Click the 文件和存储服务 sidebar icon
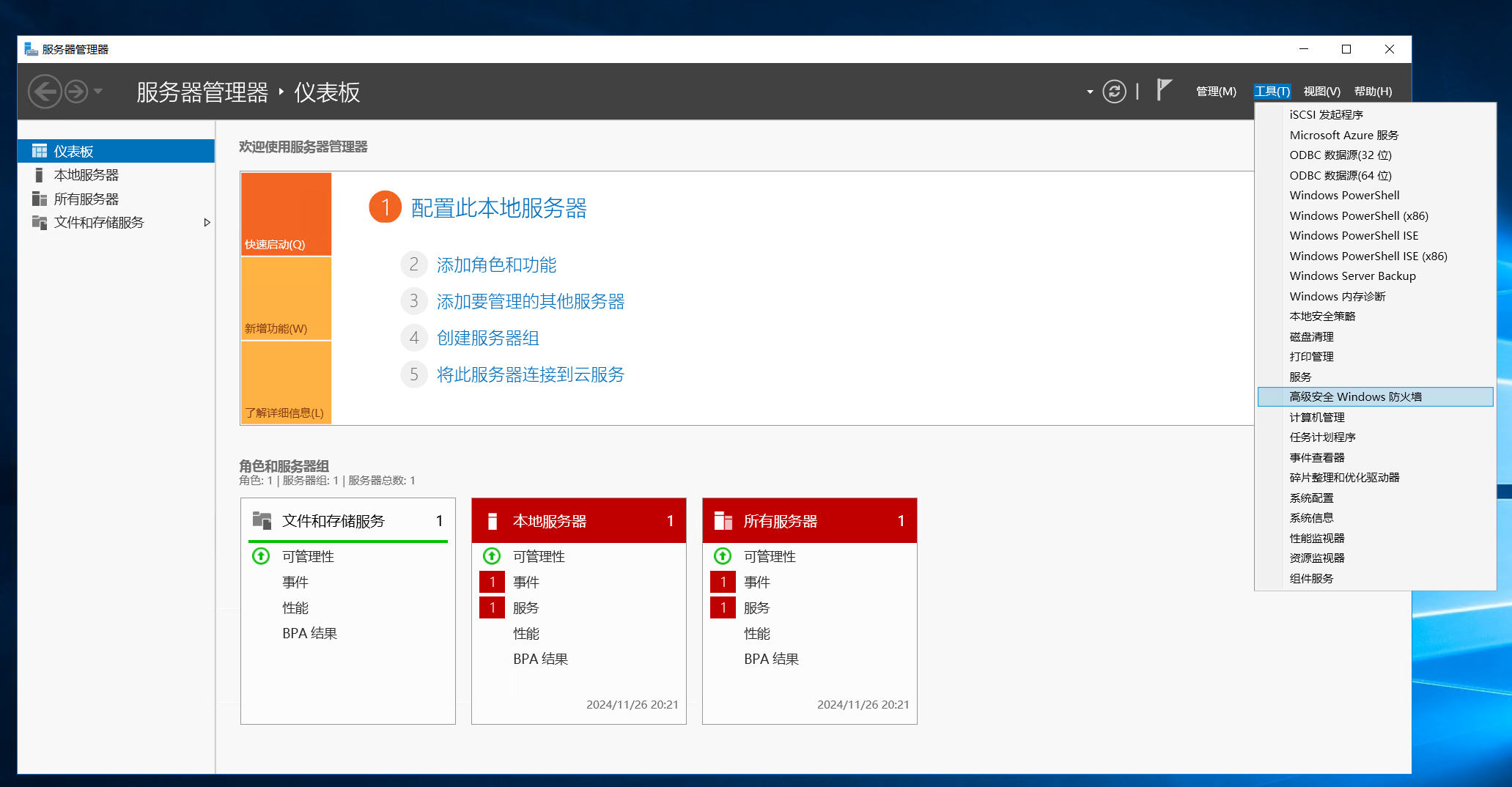The height and width of the screenshot is (787, 1512). pos(40,222)
